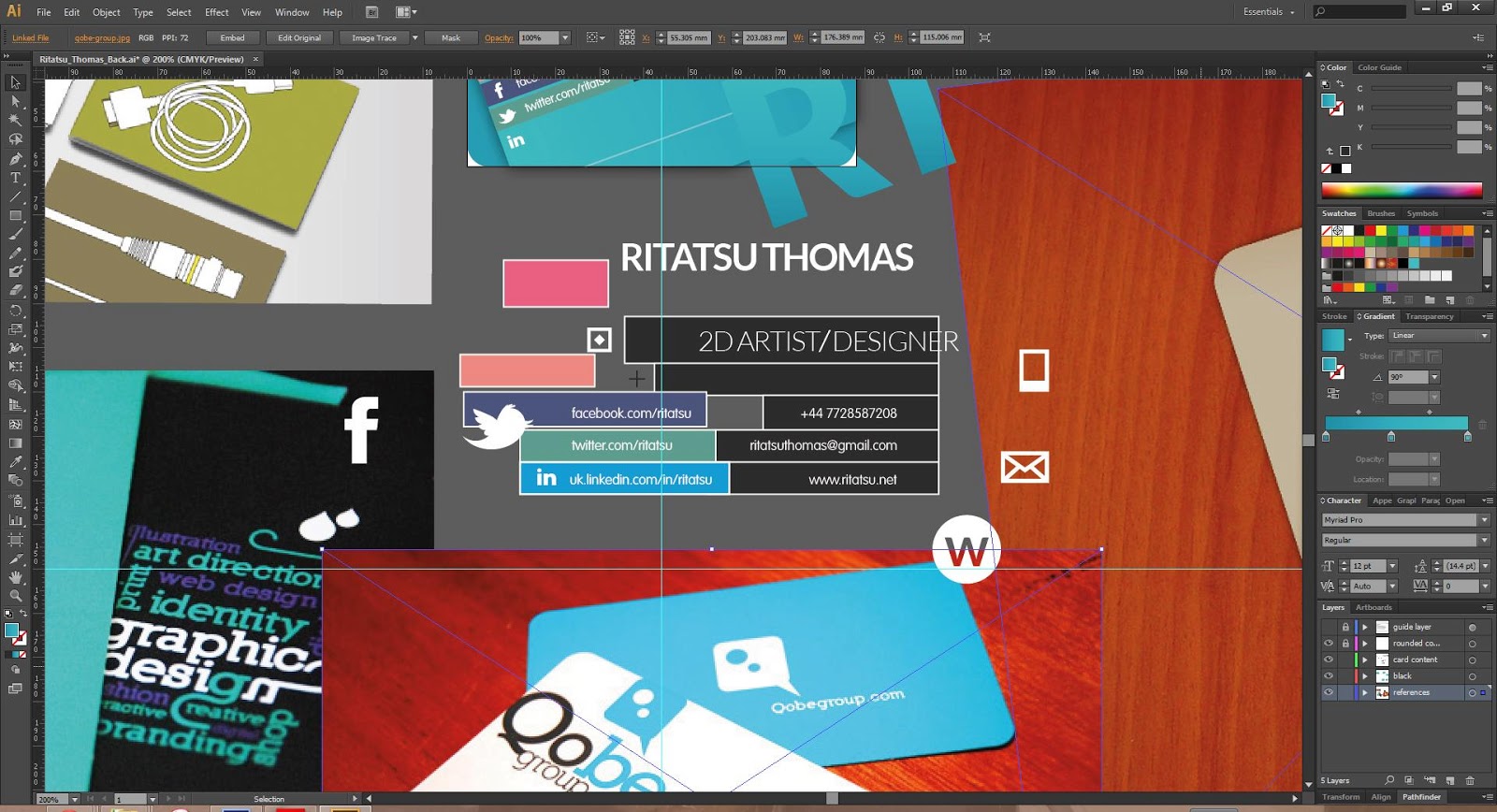Open the File menu
The height and width of the screenshot is (812, 1497).
click(44, 12)
